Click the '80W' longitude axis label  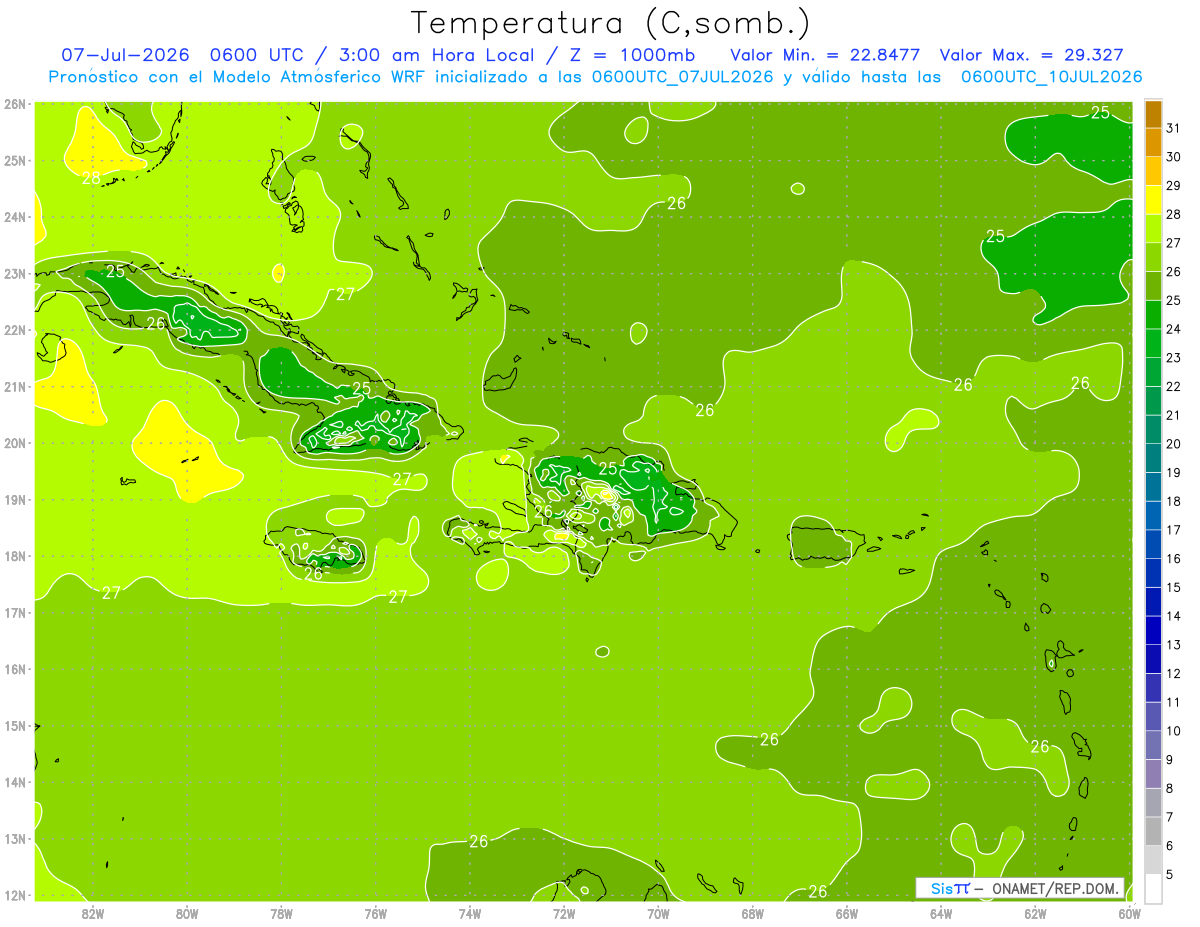187,914
